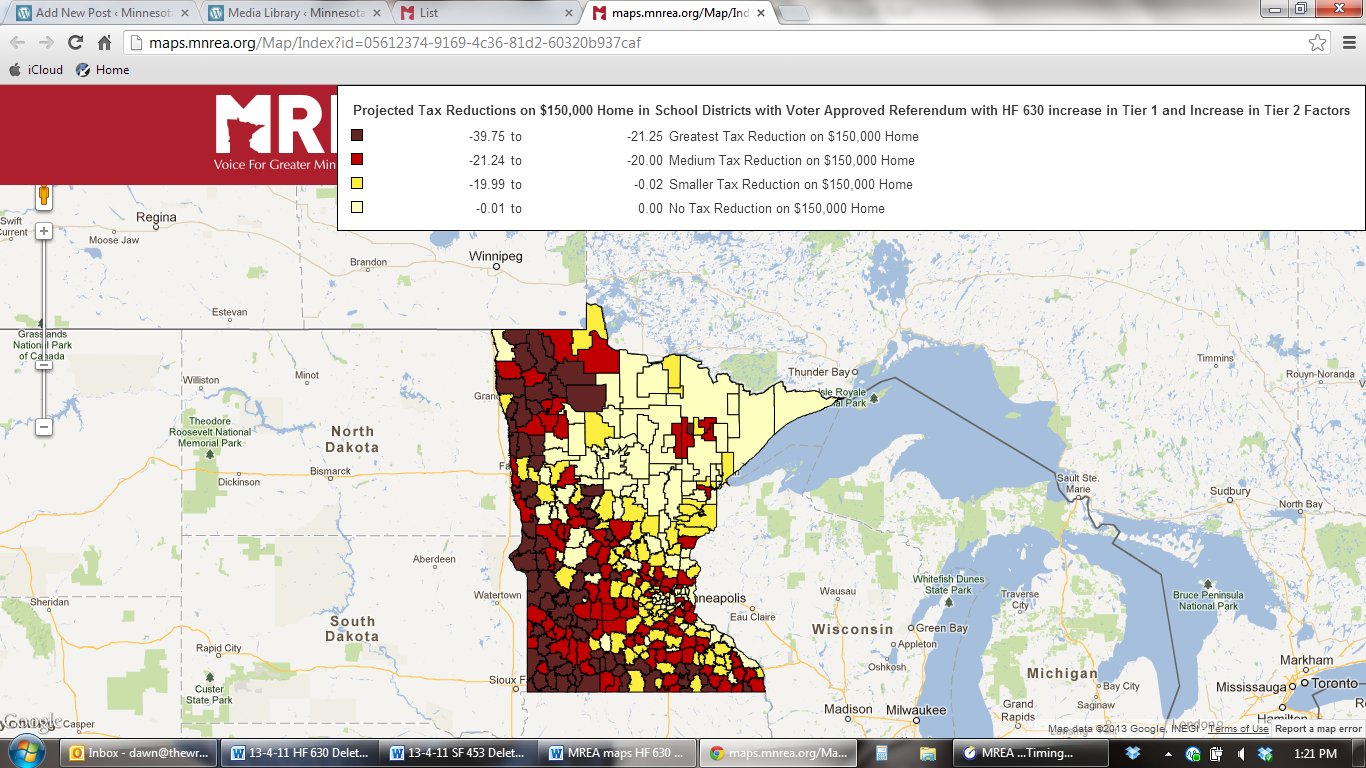Screen dimensions: 1366x768
Task: Reload the map page
Action: tap(75, 42)
